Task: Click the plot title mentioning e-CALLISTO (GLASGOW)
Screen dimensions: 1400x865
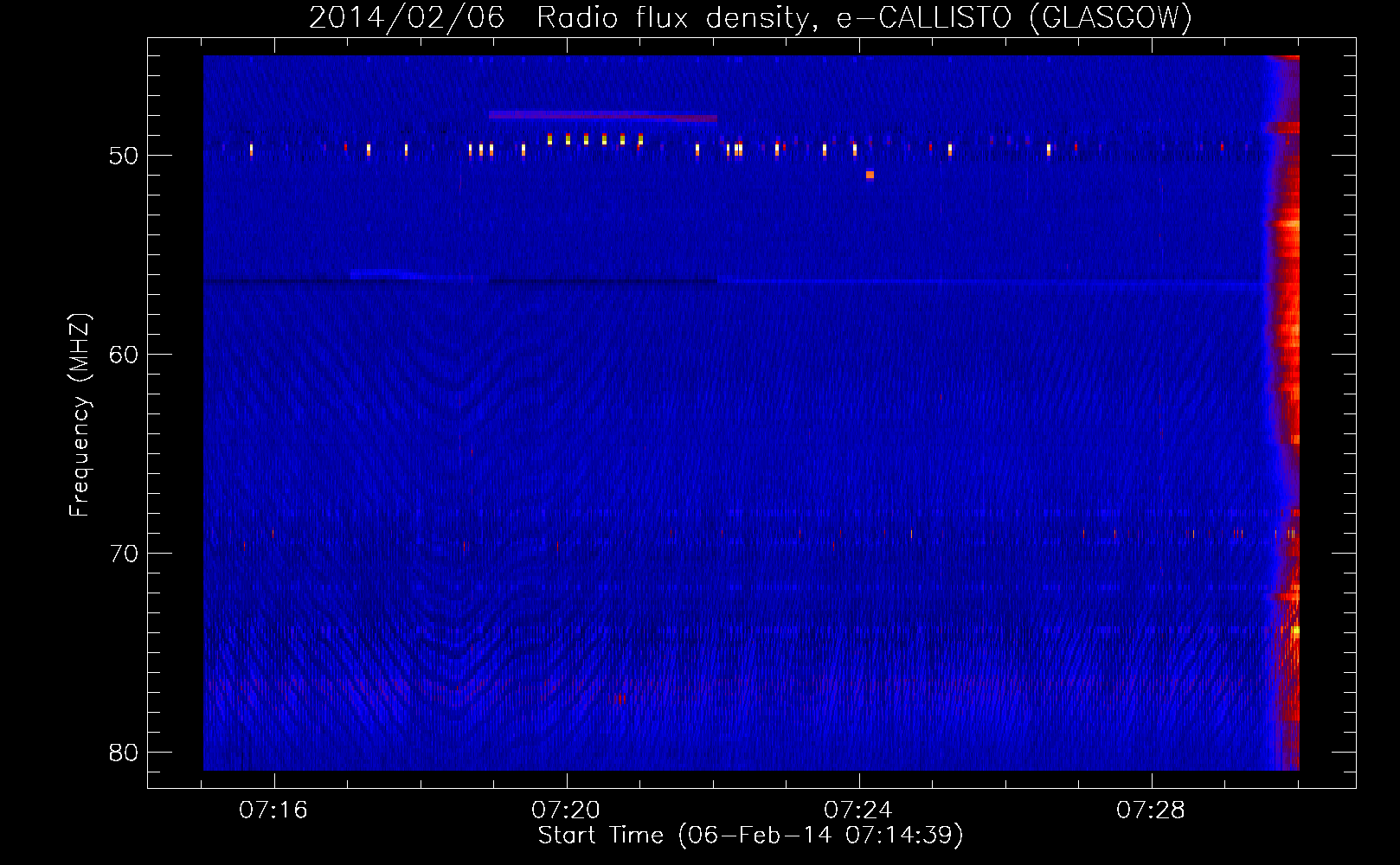Action: click(750, 17)
